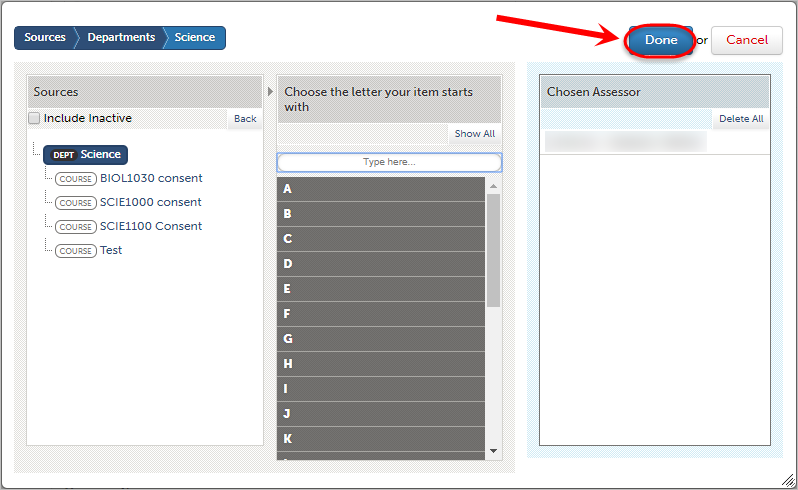
Task: Collapse panel with arrow beside Sources header
Action: click(x=270, y=92)
